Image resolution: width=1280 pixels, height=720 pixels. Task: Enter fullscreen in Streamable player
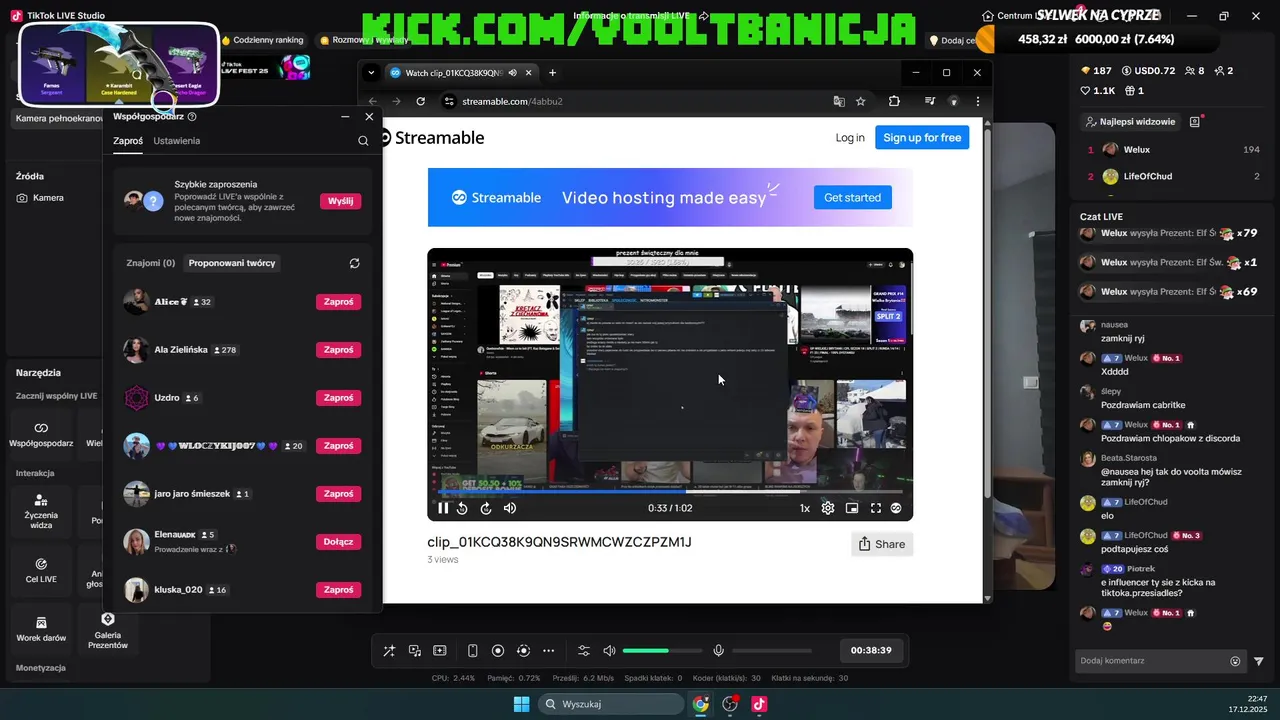[x=876, y=508]
